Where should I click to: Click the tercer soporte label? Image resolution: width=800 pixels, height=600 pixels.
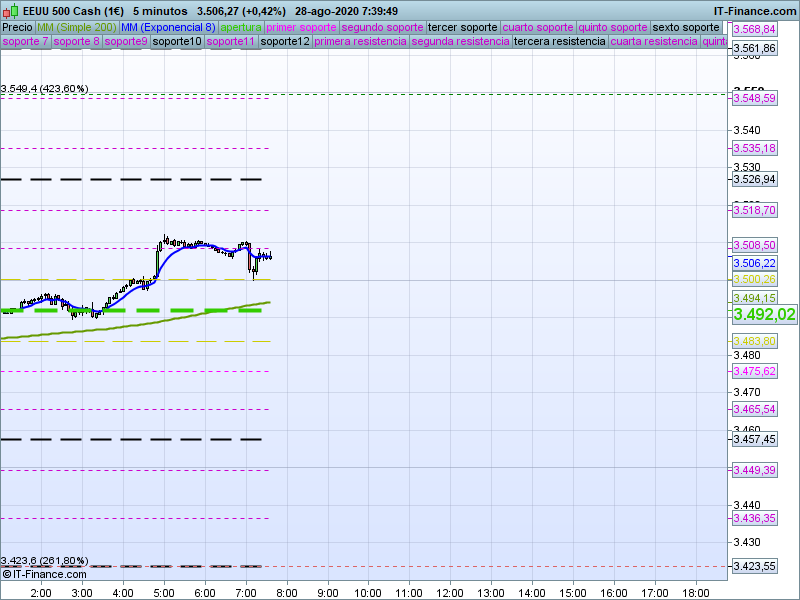coord(462,27)
